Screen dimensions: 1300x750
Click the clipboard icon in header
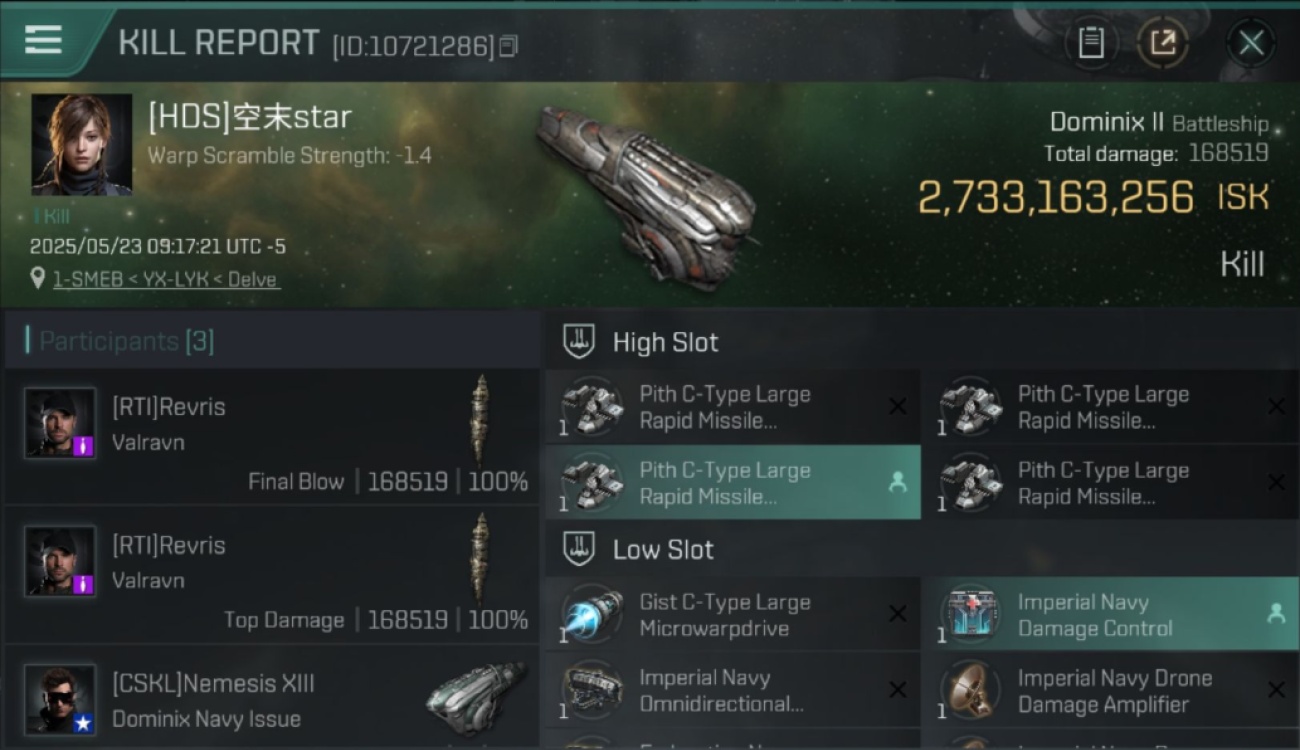pos(1091,43)
